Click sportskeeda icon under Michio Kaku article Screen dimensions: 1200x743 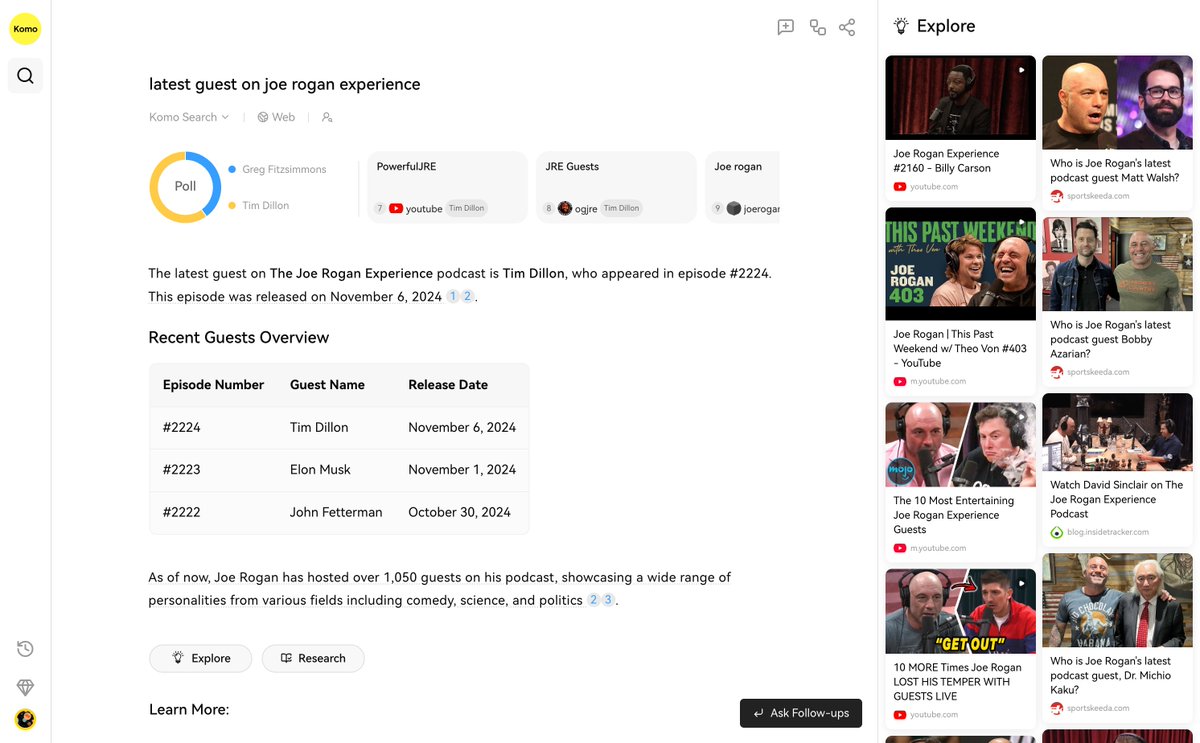(1057, 708)
